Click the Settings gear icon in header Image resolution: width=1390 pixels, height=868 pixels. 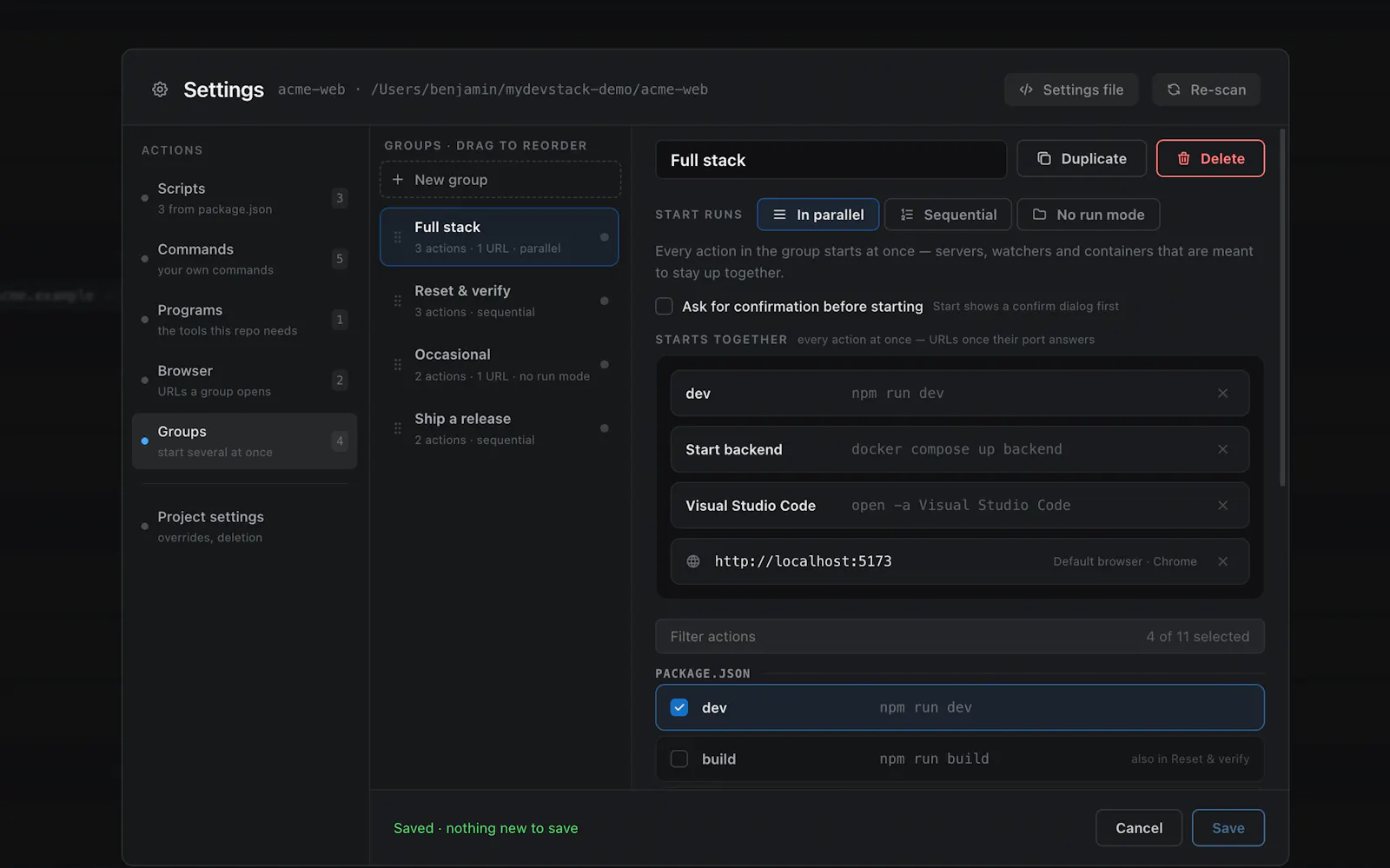160,89
